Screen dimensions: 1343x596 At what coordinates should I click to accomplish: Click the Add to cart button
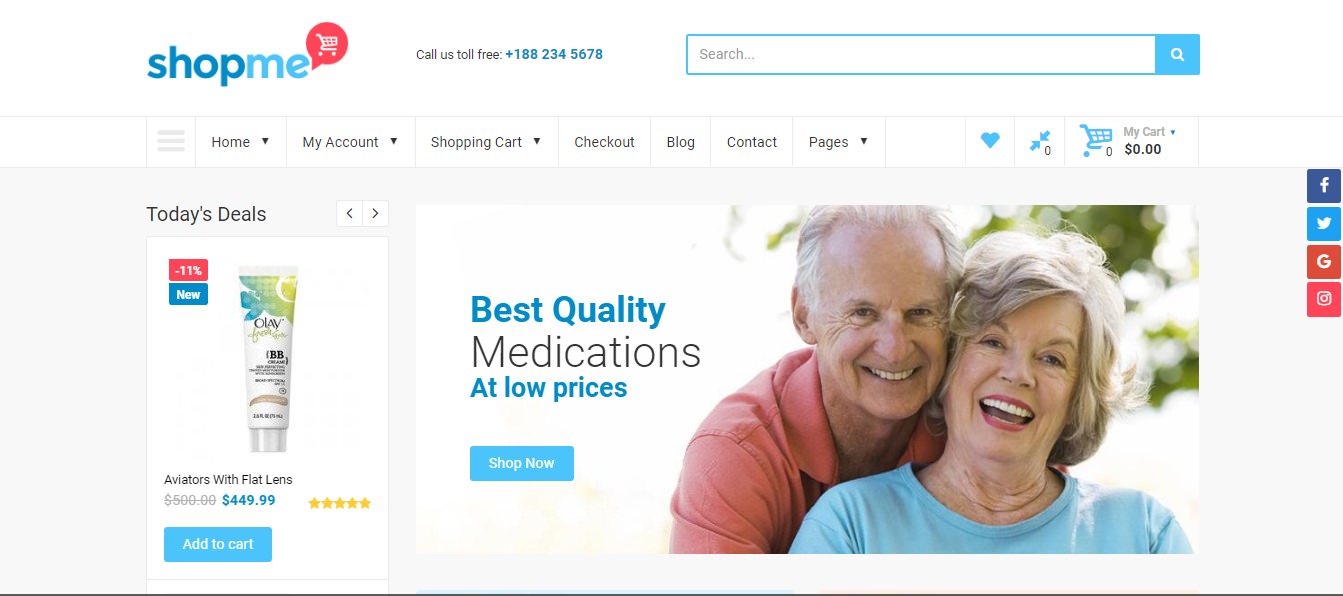pos(218,544)
